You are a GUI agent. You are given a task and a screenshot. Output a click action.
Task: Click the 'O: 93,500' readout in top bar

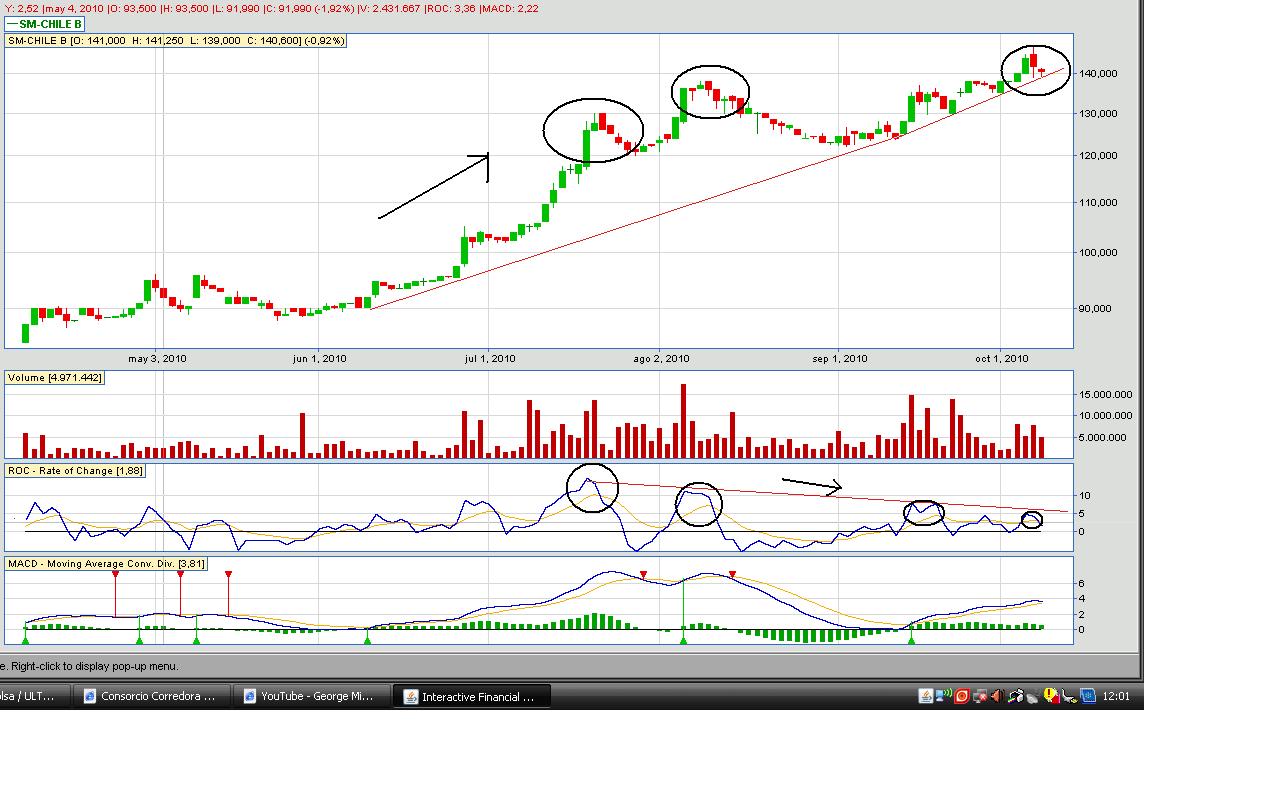tap(132, 8)
